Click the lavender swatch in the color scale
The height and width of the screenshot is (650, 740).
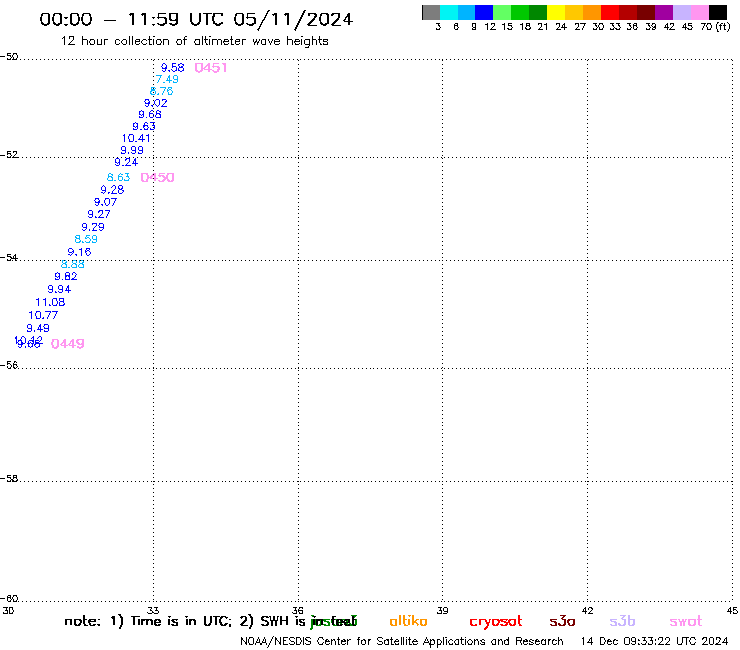click(x=682, y=12)
